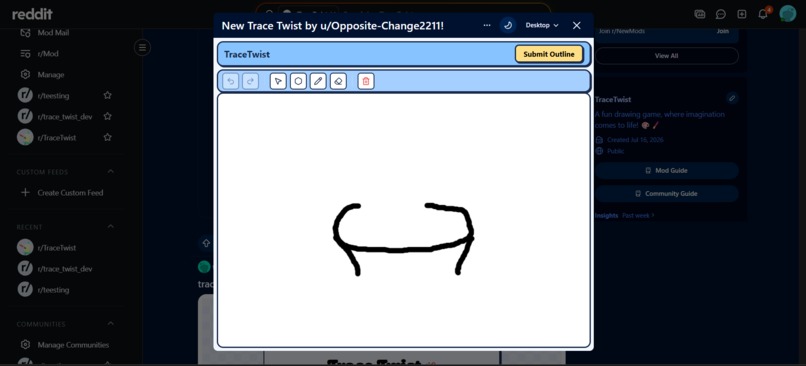Activate the eraser tool

338,81
